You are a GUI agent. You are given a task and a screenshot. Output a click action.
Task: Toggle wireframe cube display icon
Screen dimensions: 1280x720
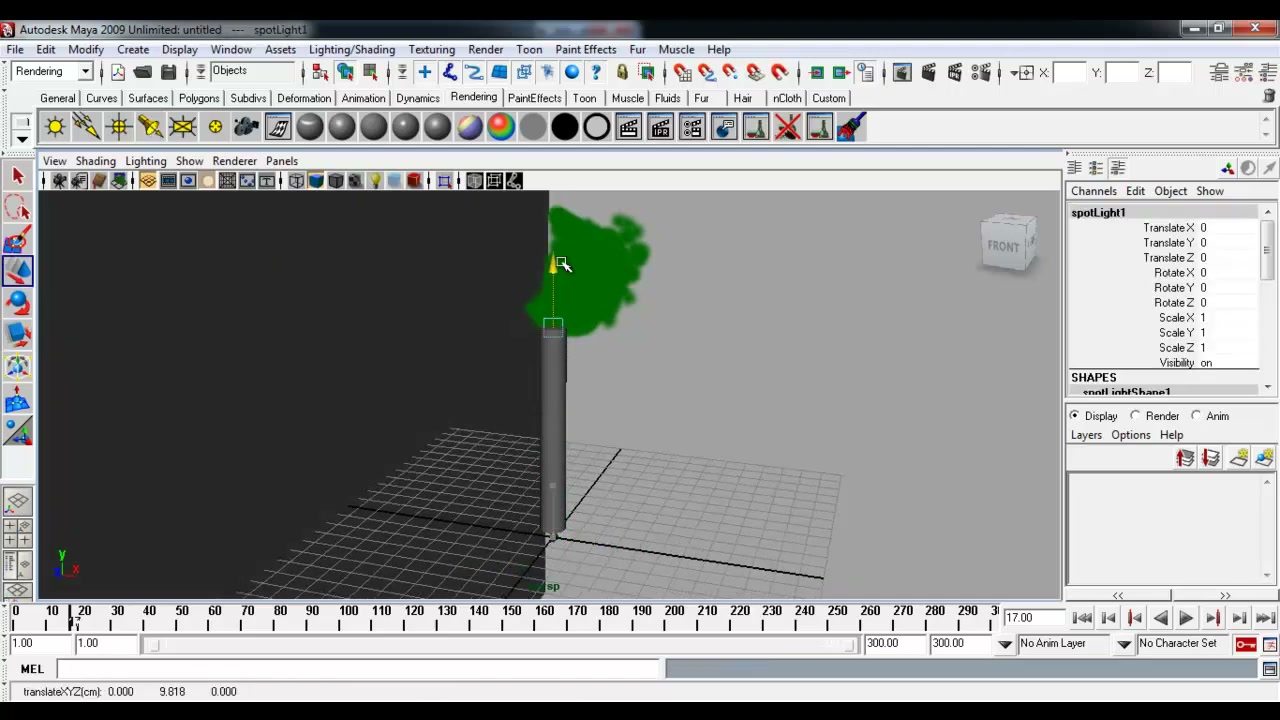pos(296,181)
